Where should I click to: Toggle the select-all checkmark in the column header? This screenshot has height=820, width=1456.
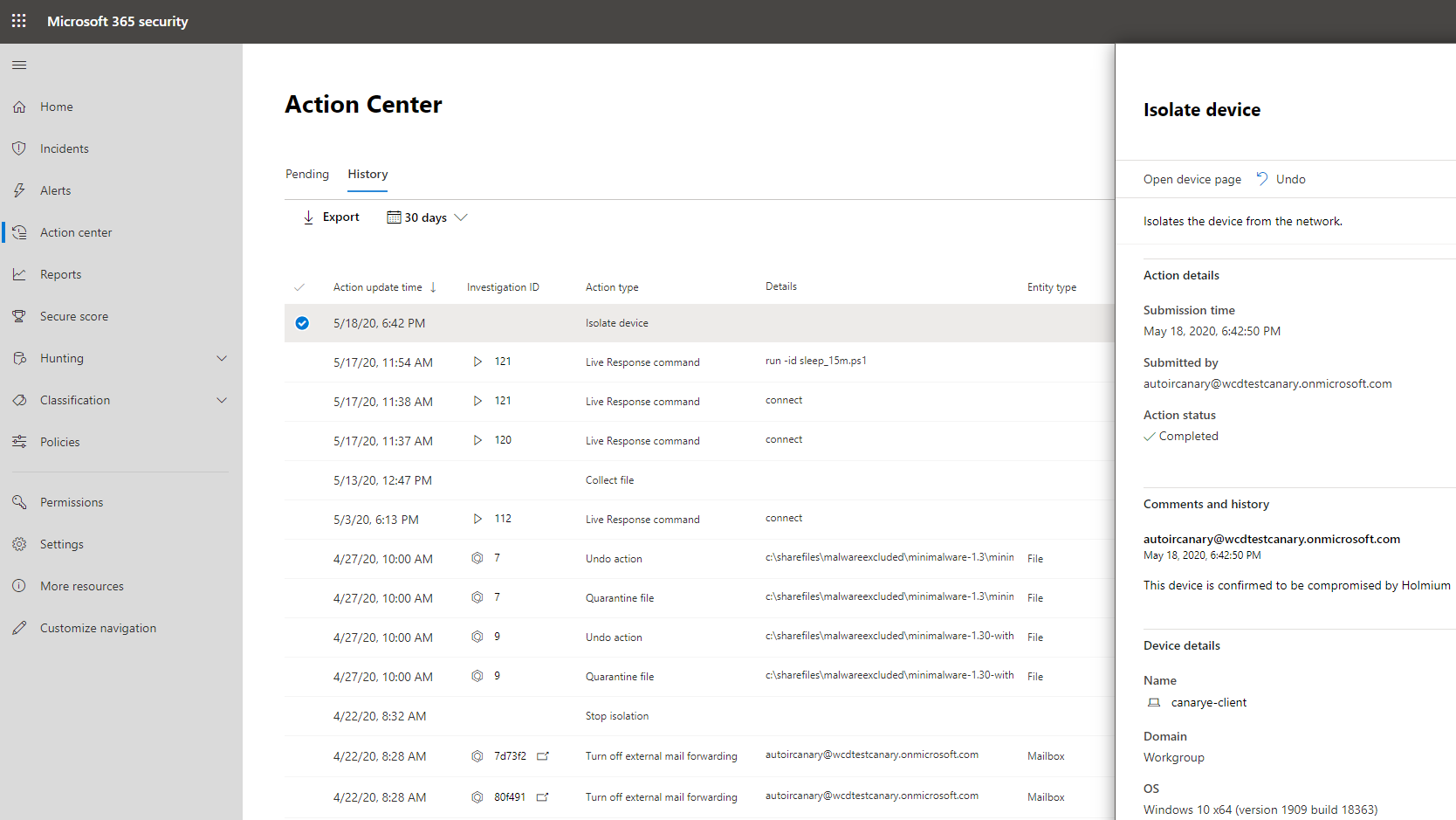click(299, 286)
